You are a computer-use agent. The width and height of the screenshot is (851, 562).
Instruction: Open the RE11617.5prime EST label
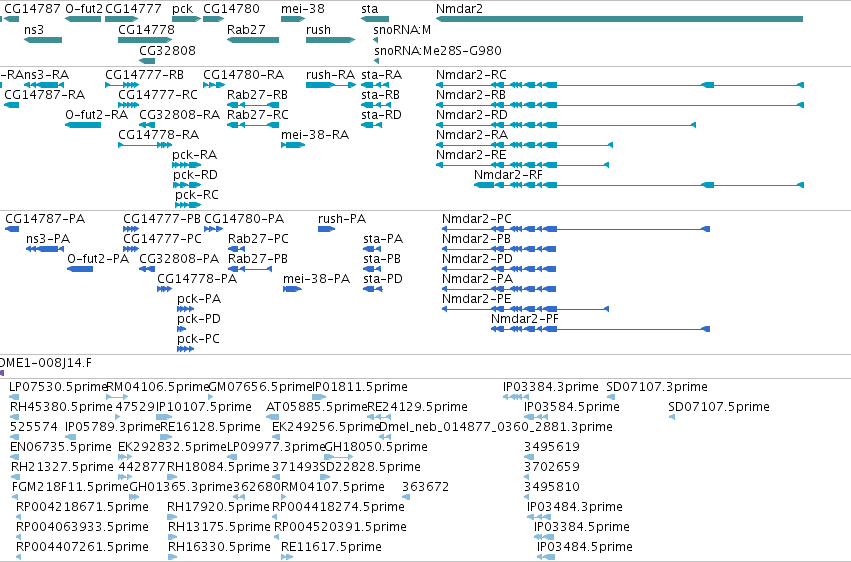331,547
